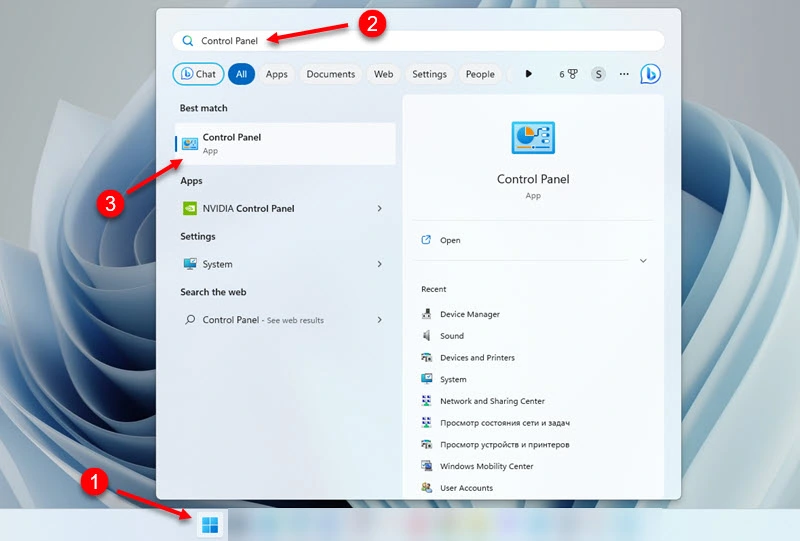Click the System icon in recent list

(x=427, y=379)
